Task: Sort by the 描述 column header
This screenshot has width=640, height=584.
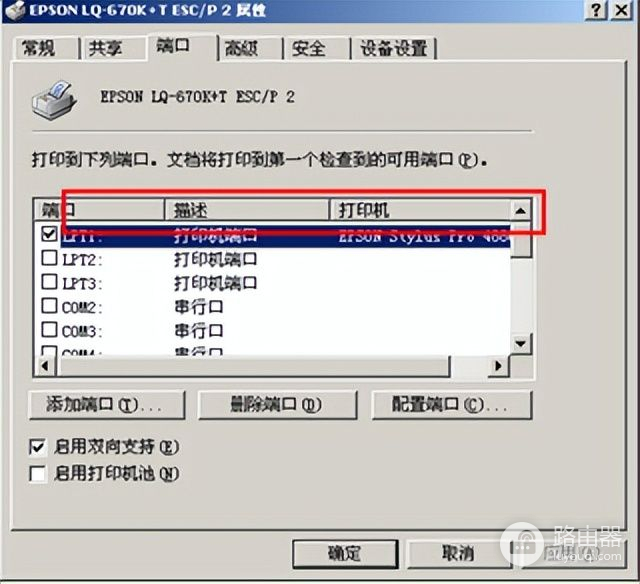Action: point(247,211)
